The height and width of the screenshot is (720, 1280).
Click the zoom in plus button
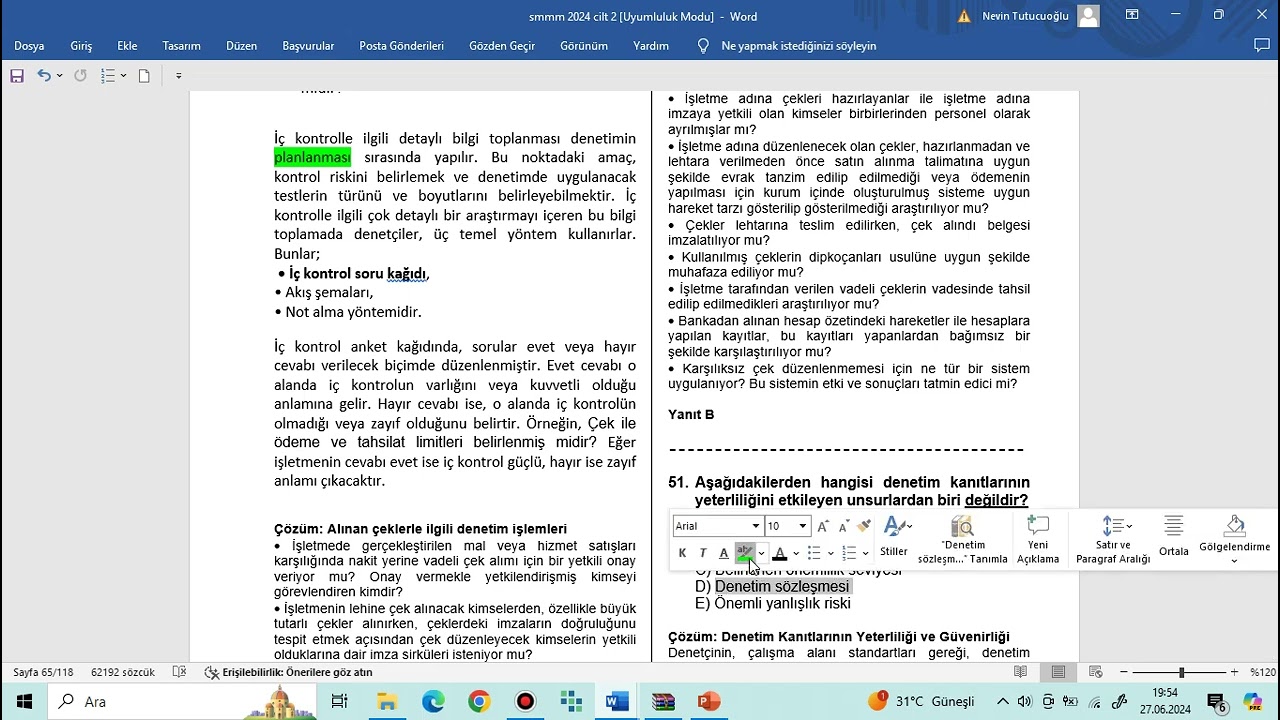point(1235,672)
